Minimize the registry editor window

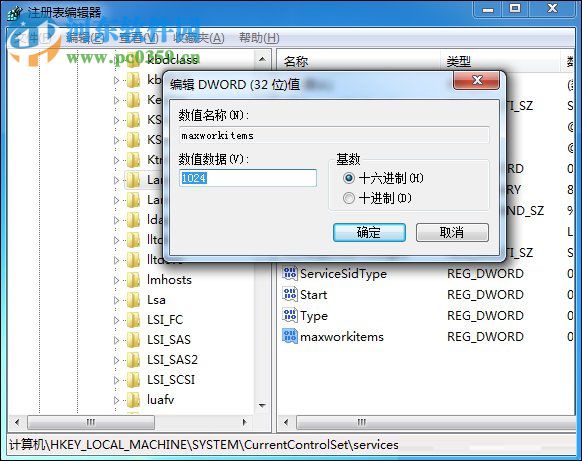coord(488,9)
